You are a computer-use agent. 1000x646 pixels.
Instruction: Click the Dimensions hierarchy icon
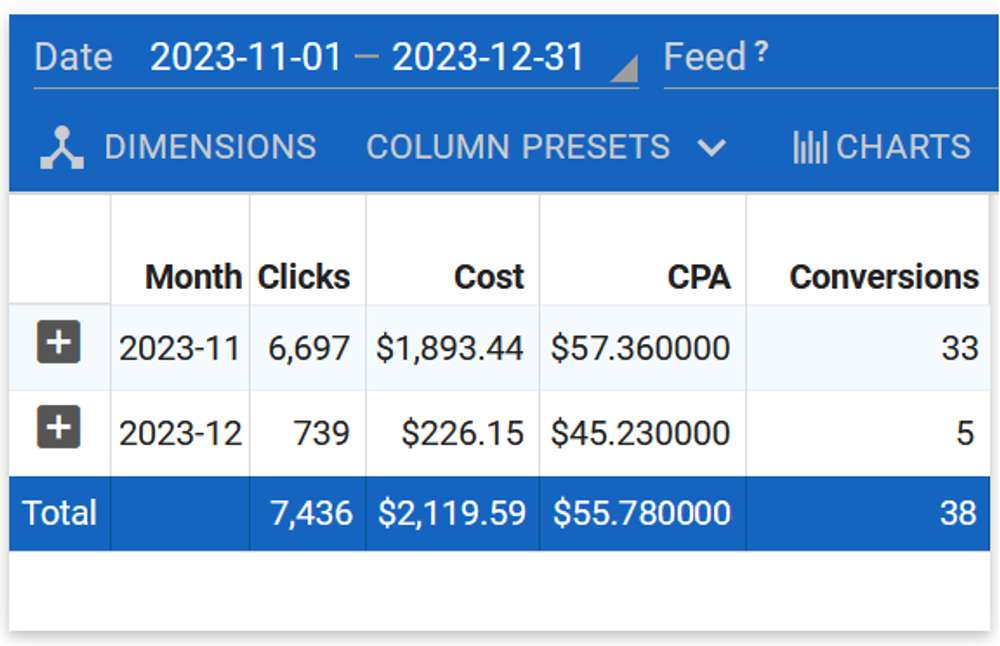tap(62, 148)
